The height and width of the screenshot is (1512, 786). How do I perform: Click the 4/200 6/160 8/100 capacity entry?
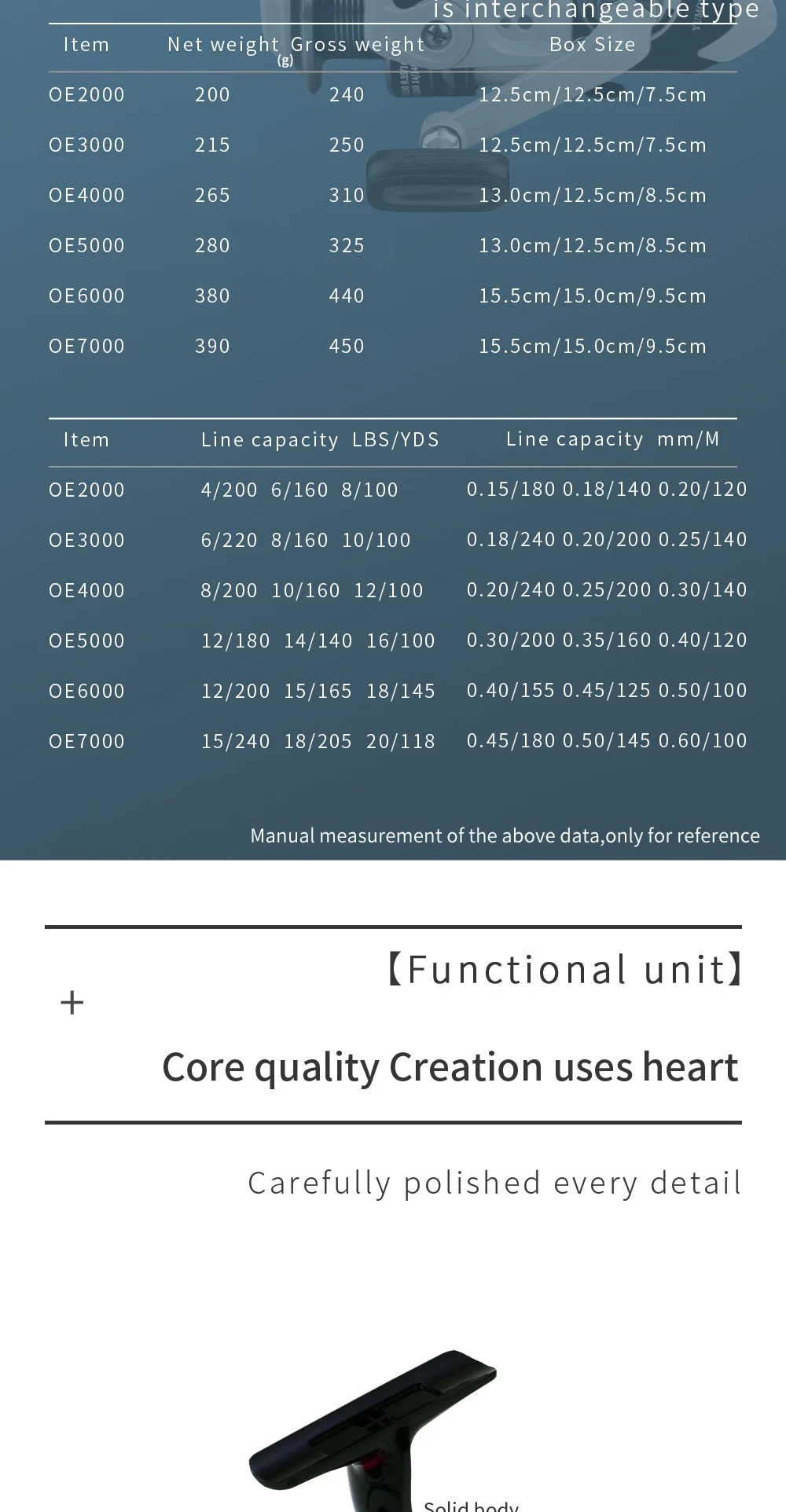coord(299,490)
